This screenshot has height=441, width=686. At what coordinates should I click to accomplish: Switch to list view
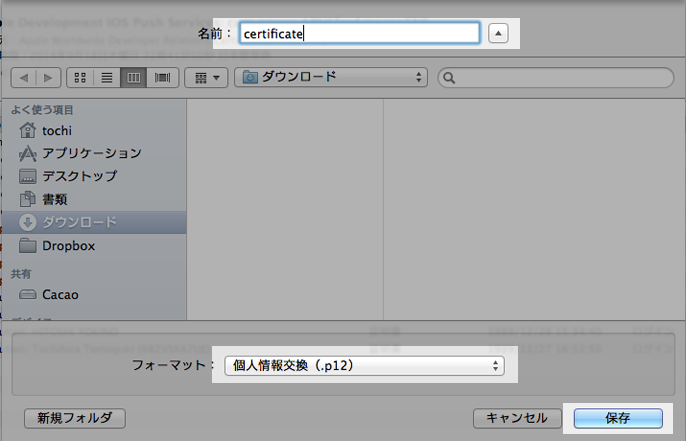[107, 78]
